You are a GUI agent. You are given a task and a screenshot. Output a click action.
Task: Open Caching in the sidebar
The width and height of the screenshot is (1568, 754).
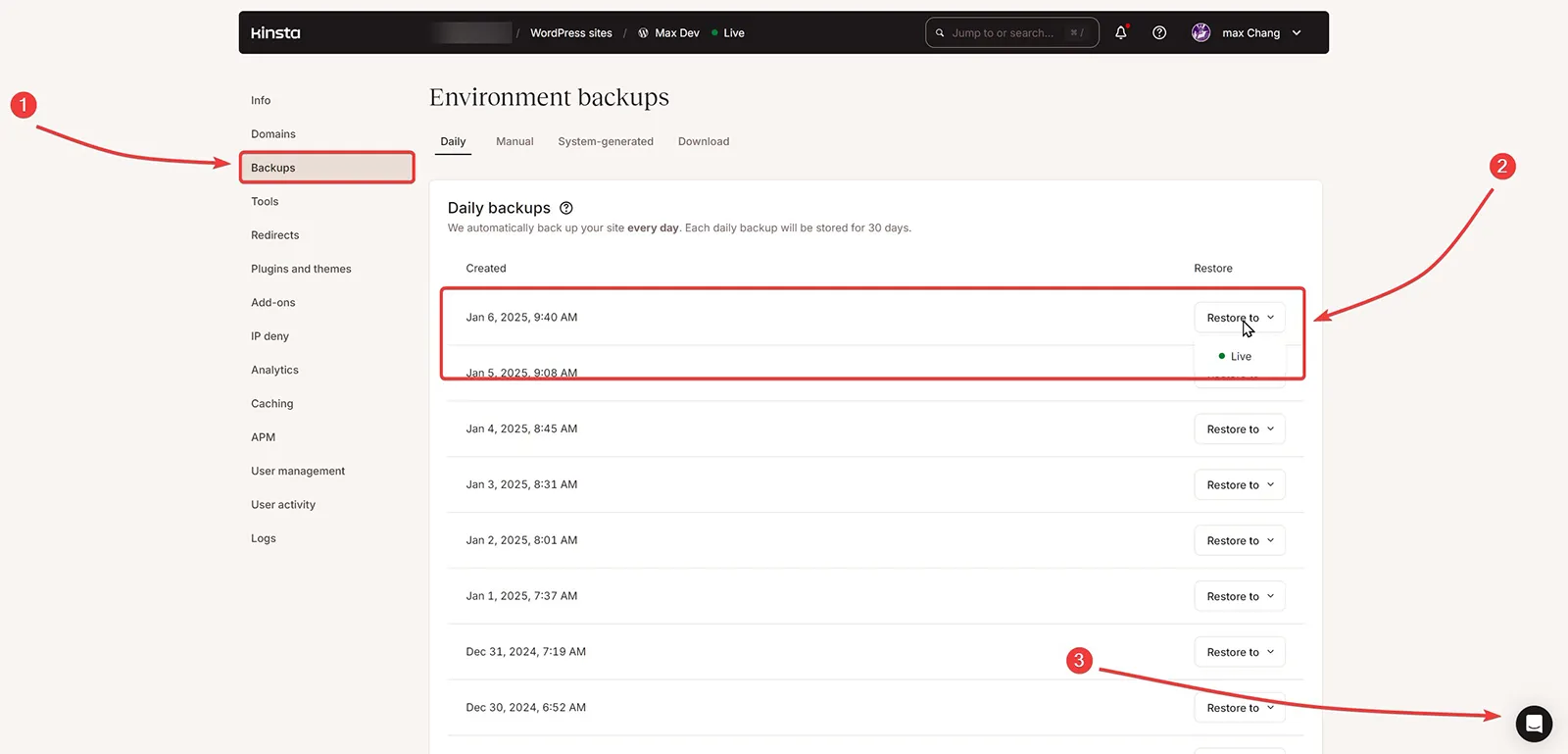click(272, 404)
